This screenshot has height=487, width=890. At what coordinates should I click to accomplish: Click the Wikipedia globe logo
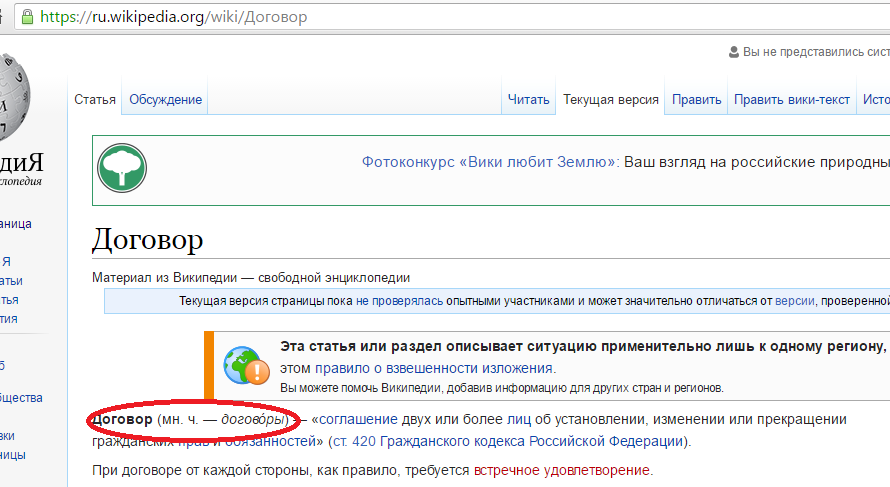(x=14, y=98)
